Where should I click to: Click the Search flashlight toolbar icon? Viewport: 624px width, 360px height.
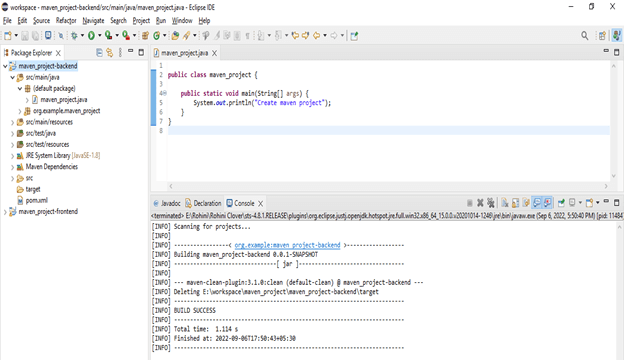click(187, 36)
